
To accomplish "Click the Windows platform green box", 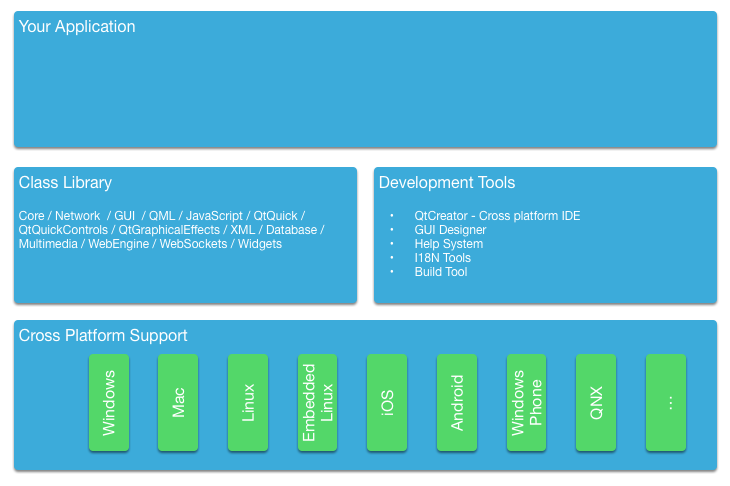I will (x=109, y=402).
